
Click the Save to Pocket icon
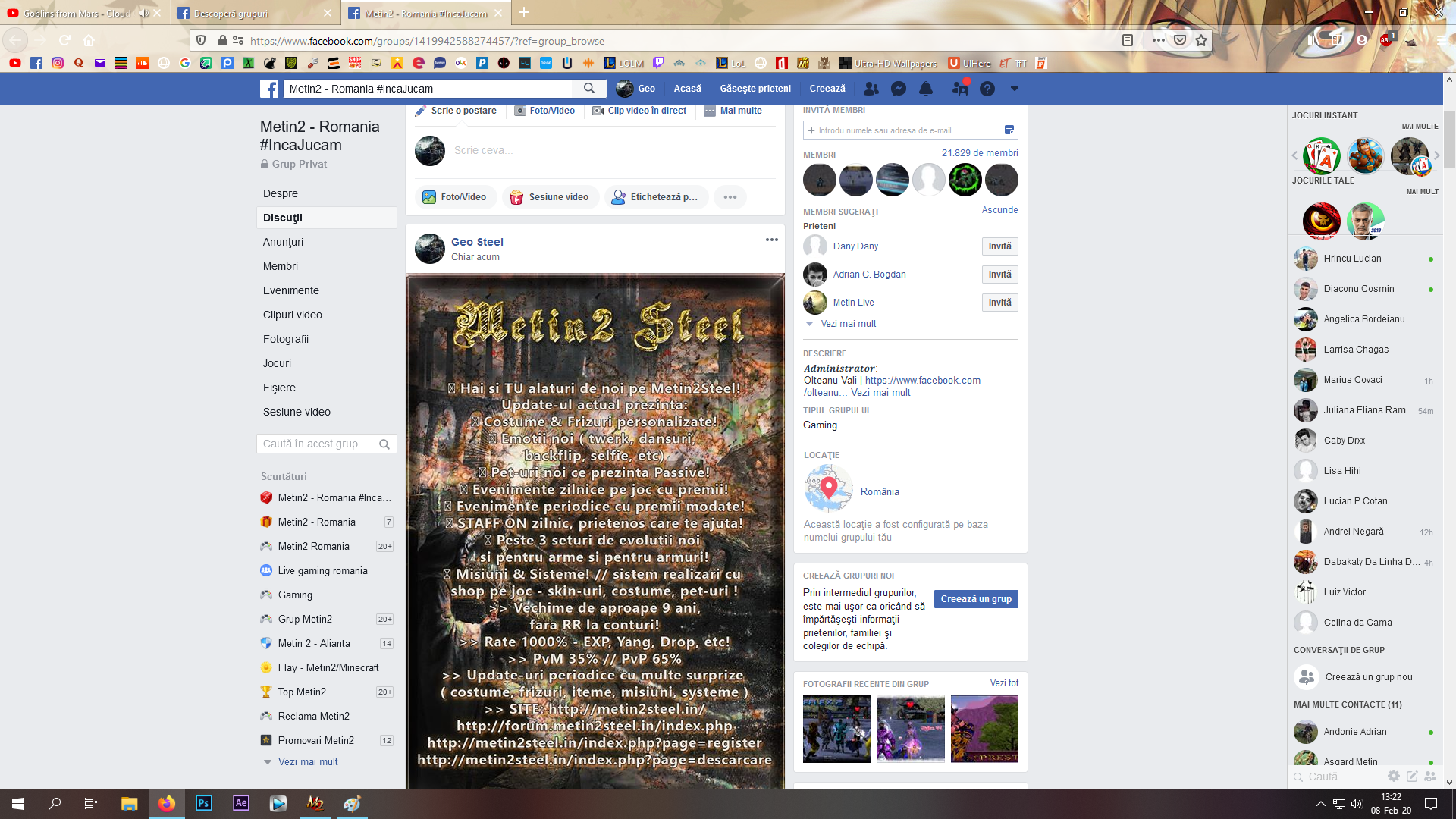[x=1180, y=40]
